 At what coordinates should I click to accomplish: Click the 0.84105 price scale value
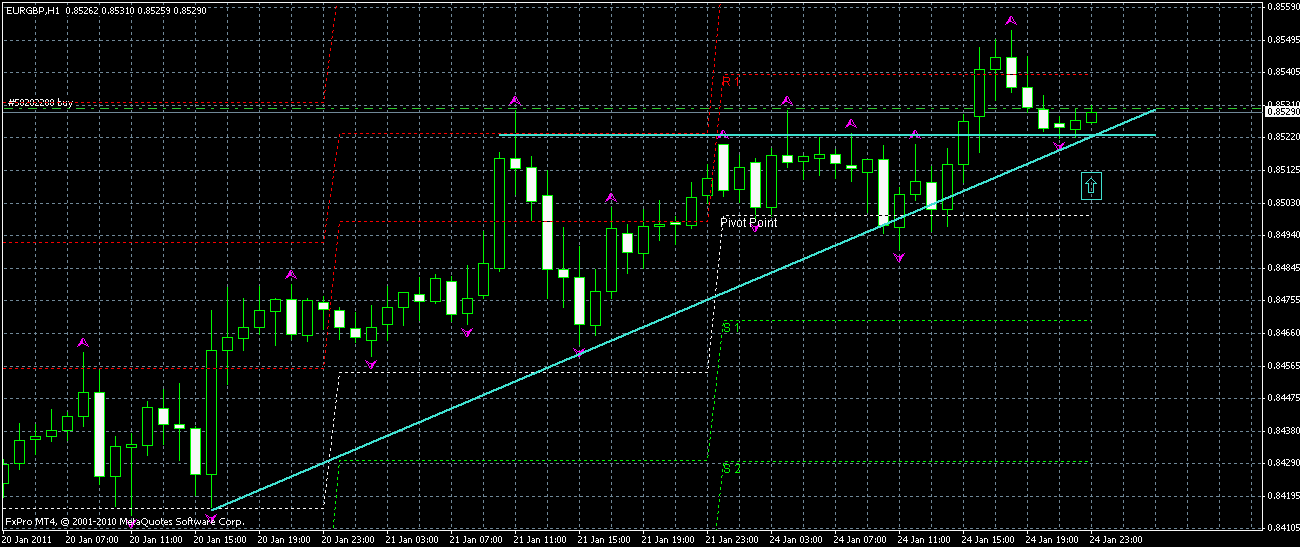1282,528
